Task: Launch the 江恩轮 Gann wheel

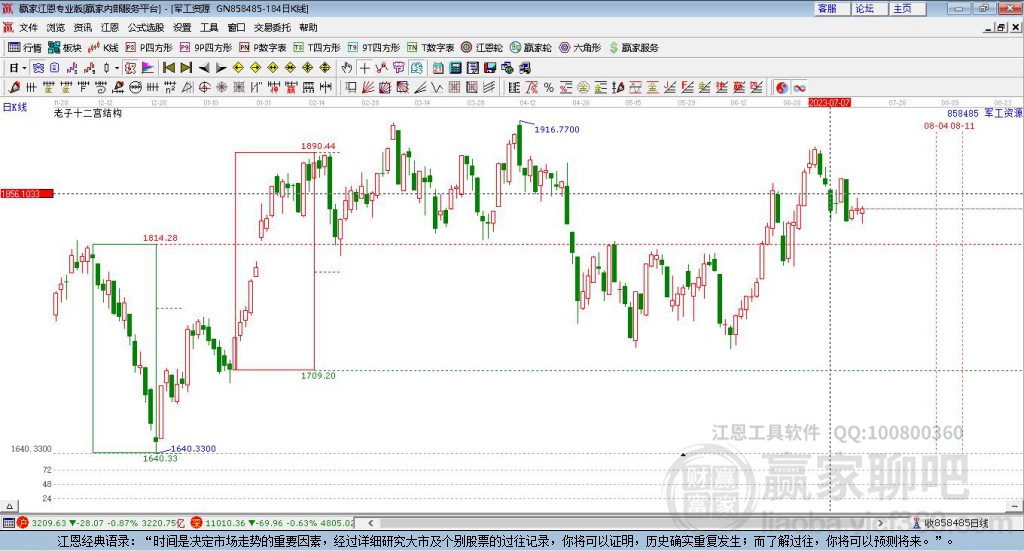Action: [482, 48]
